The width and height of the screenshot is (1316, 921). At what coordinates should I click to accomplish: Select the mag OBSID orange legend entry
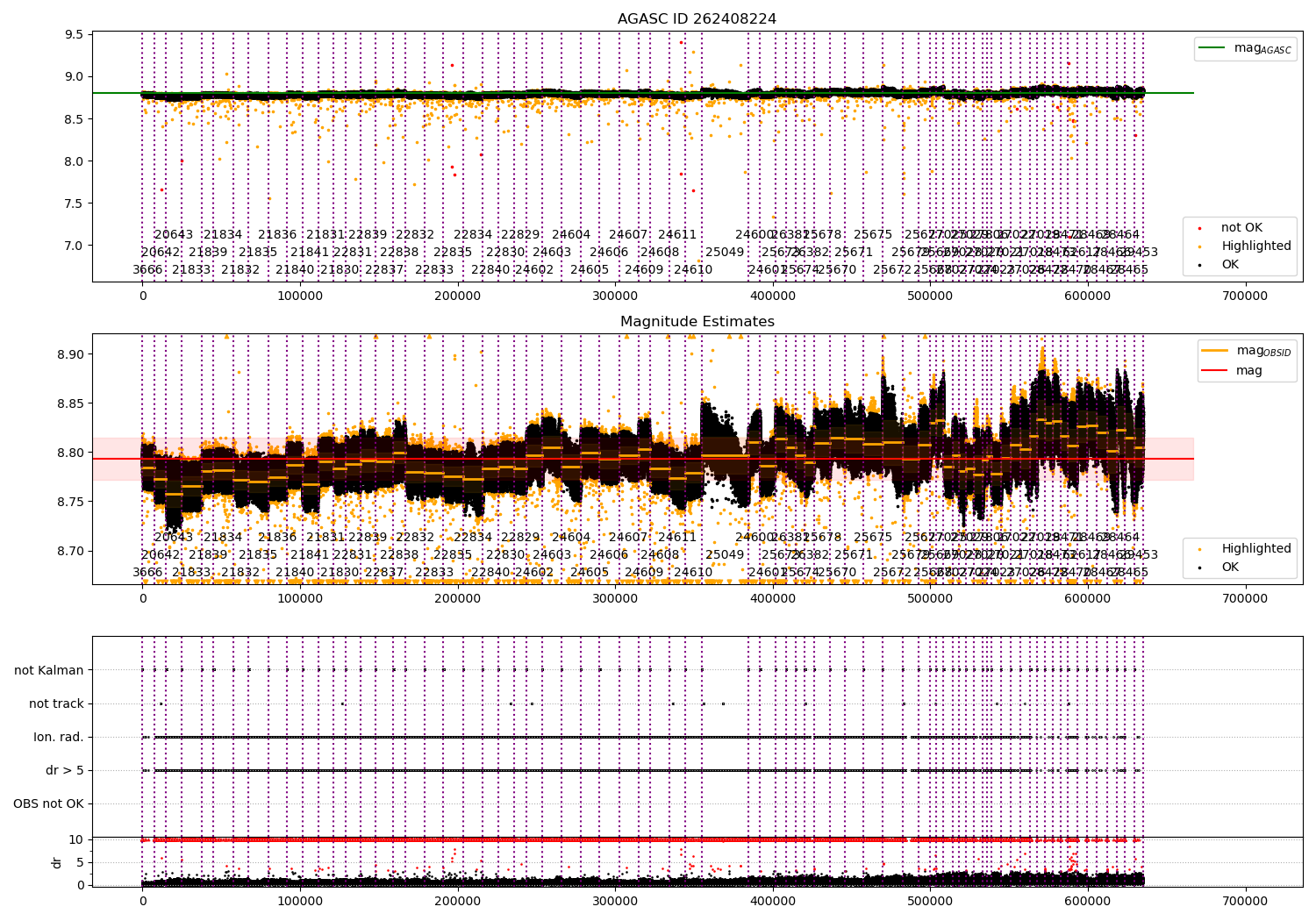[1246, 351]
